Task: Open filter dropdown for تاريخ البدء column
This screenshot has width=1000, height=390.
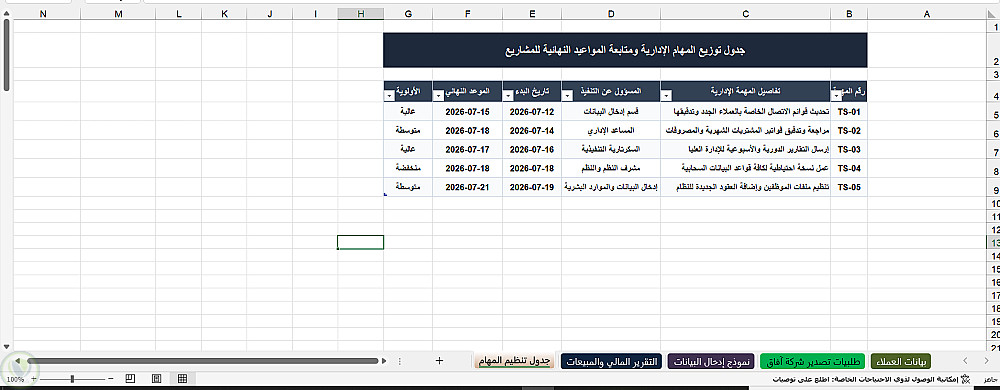Action: point(508,96)
